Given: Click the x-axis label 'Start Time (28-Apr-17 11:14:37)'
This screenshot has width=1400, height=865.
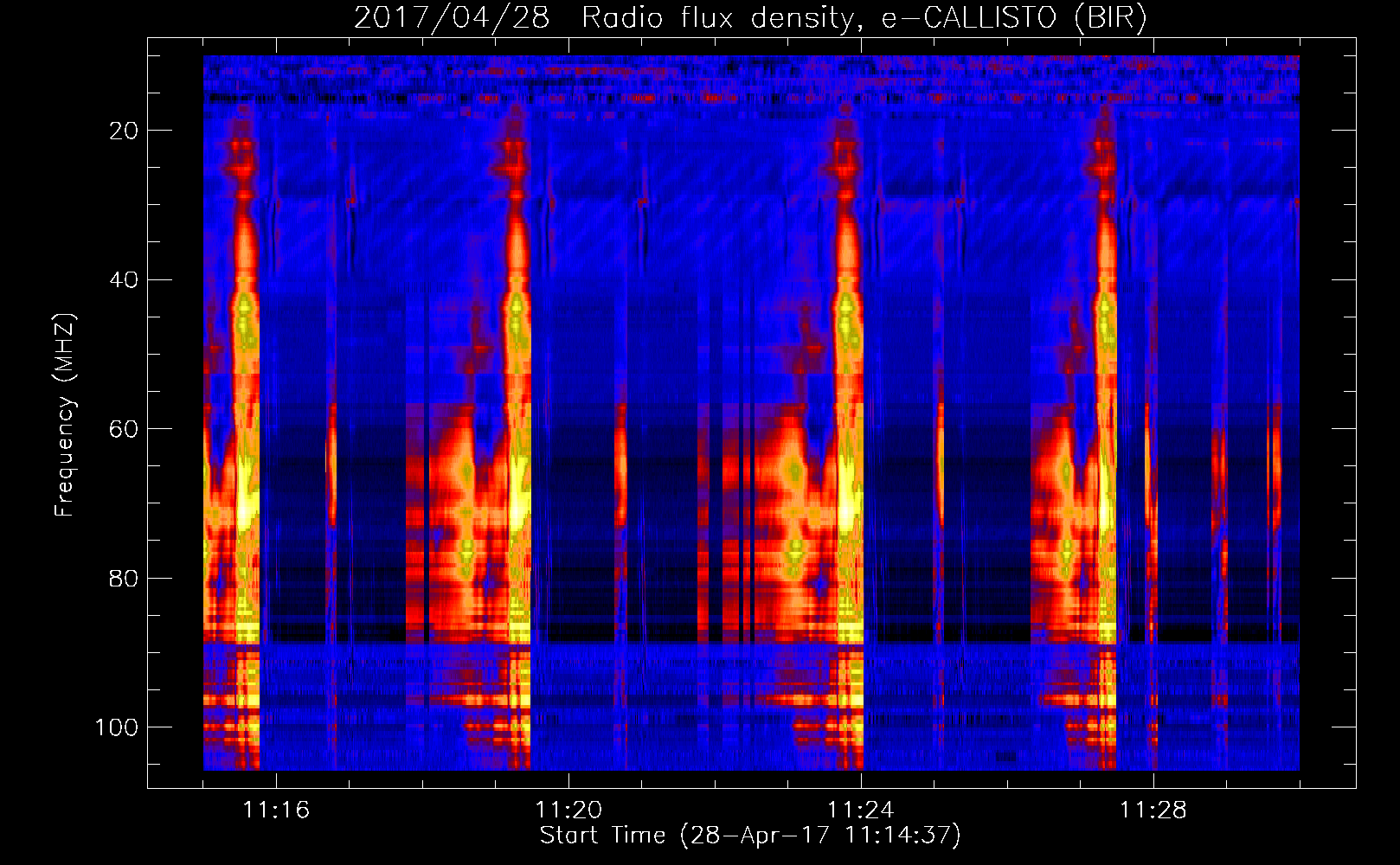Looking at the screenshot, I should [750, 836].
